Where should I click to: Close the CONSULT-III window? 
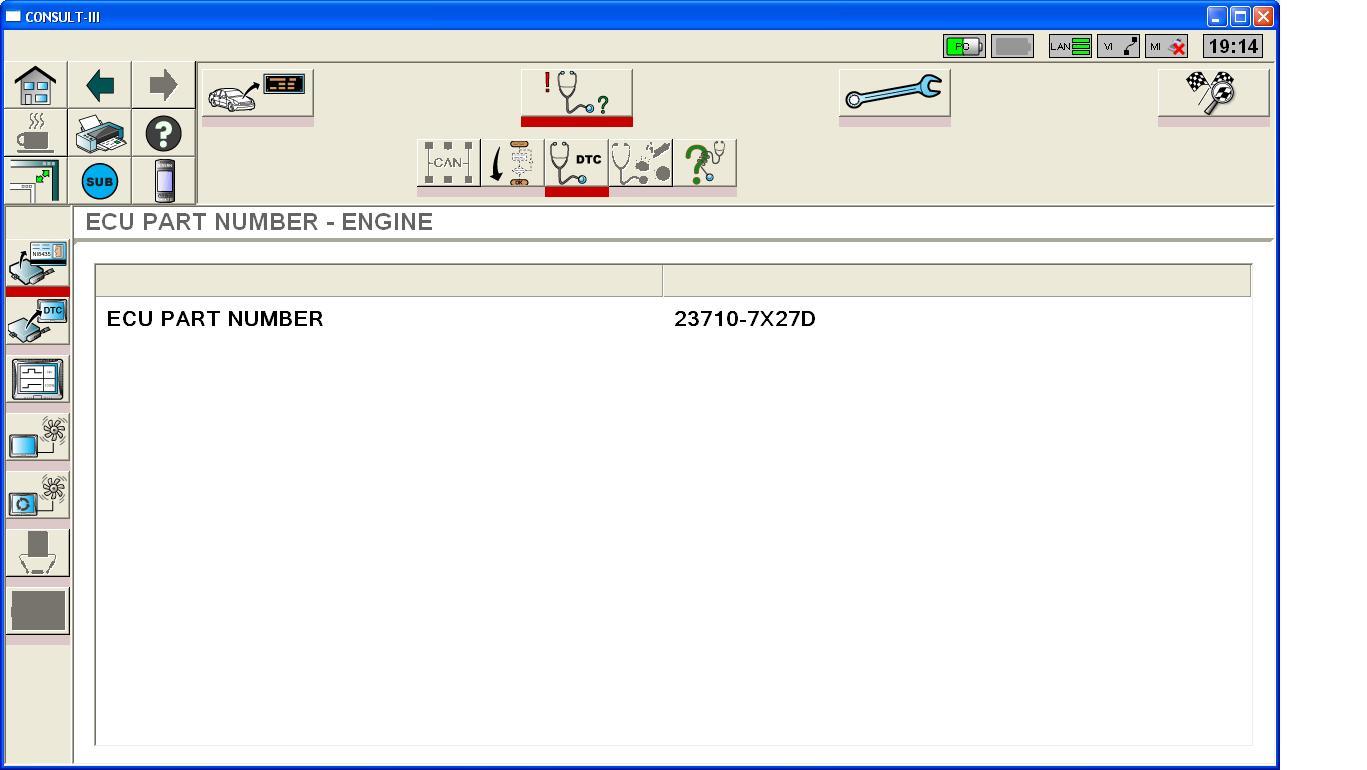1263,16
